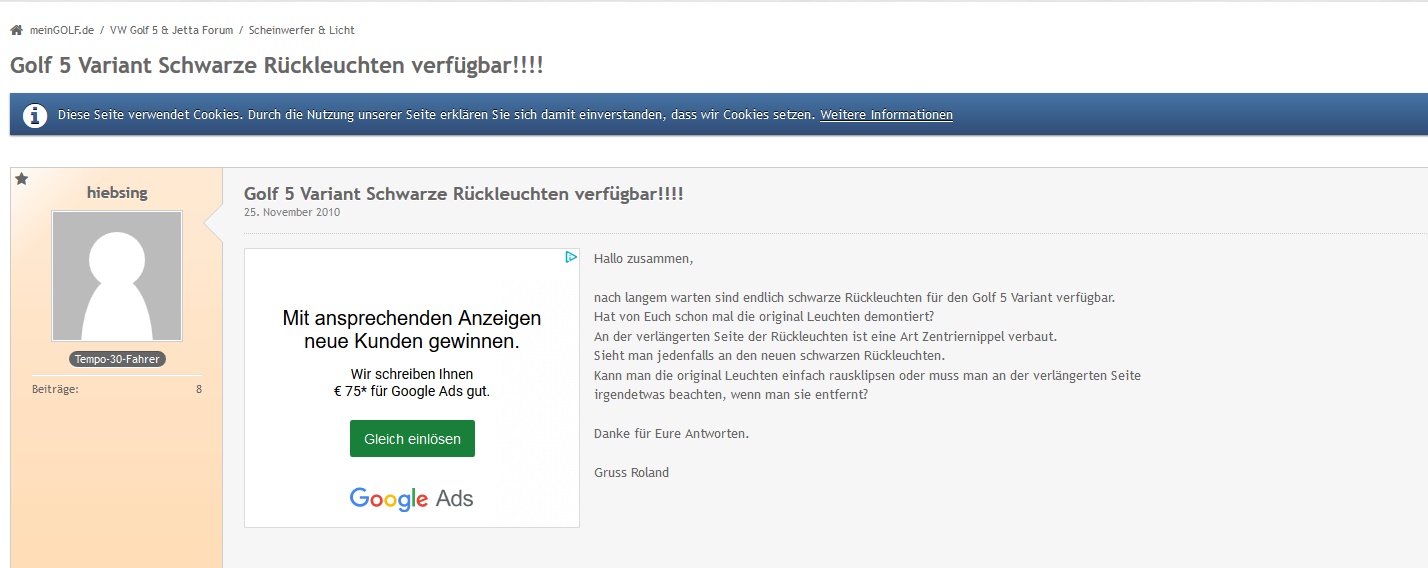Click the post title inside the message

coord(464,193)
